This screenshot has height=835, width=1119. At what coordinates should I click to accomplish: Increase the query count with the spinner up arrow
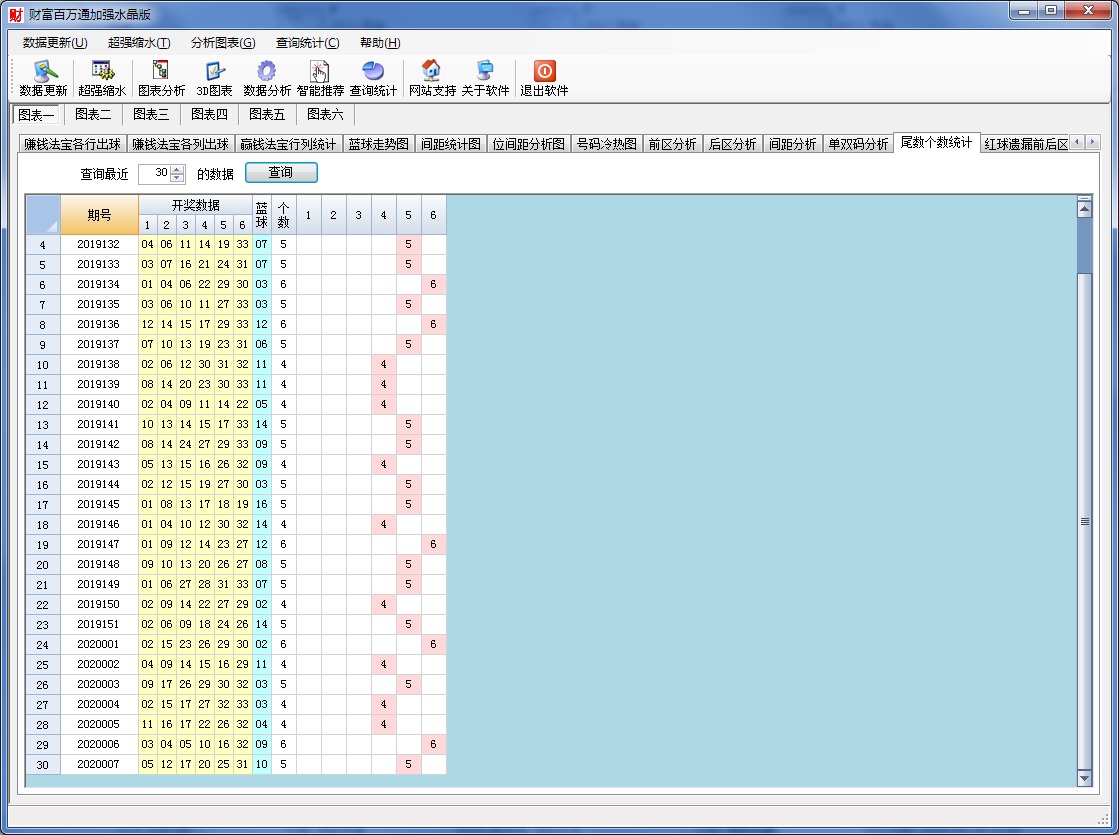(178, 169)
